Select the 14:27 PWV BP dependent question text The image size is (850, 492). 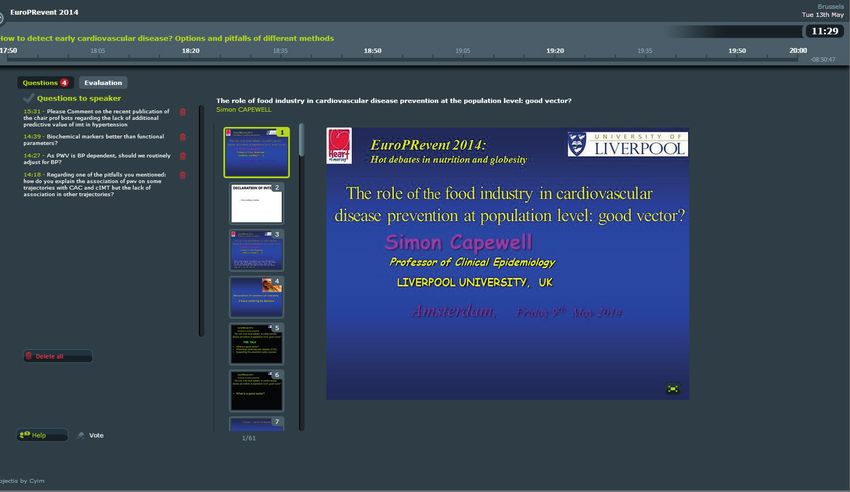[97, 159]
